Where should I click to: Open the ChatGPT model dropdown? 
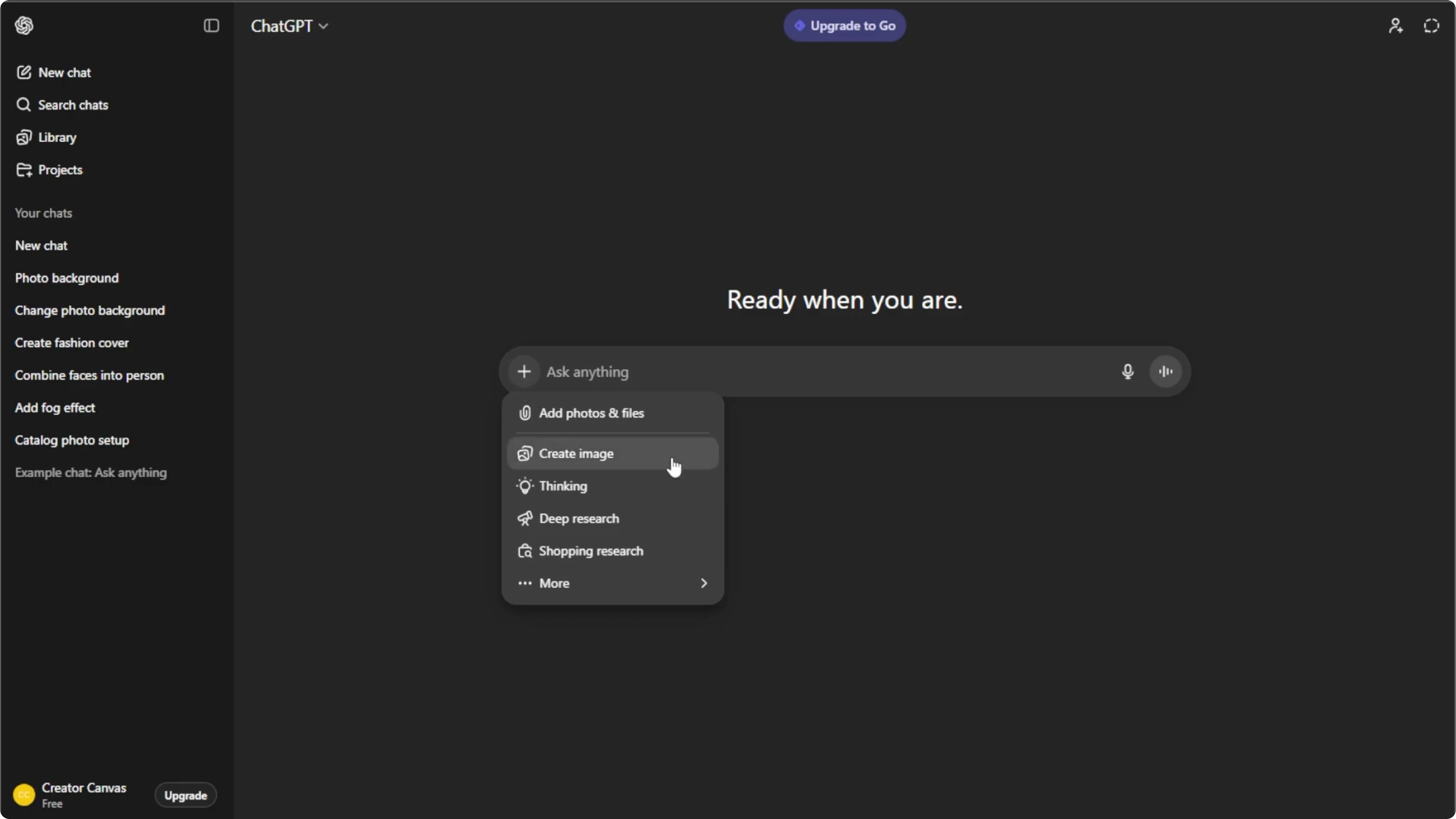point(289,26)
